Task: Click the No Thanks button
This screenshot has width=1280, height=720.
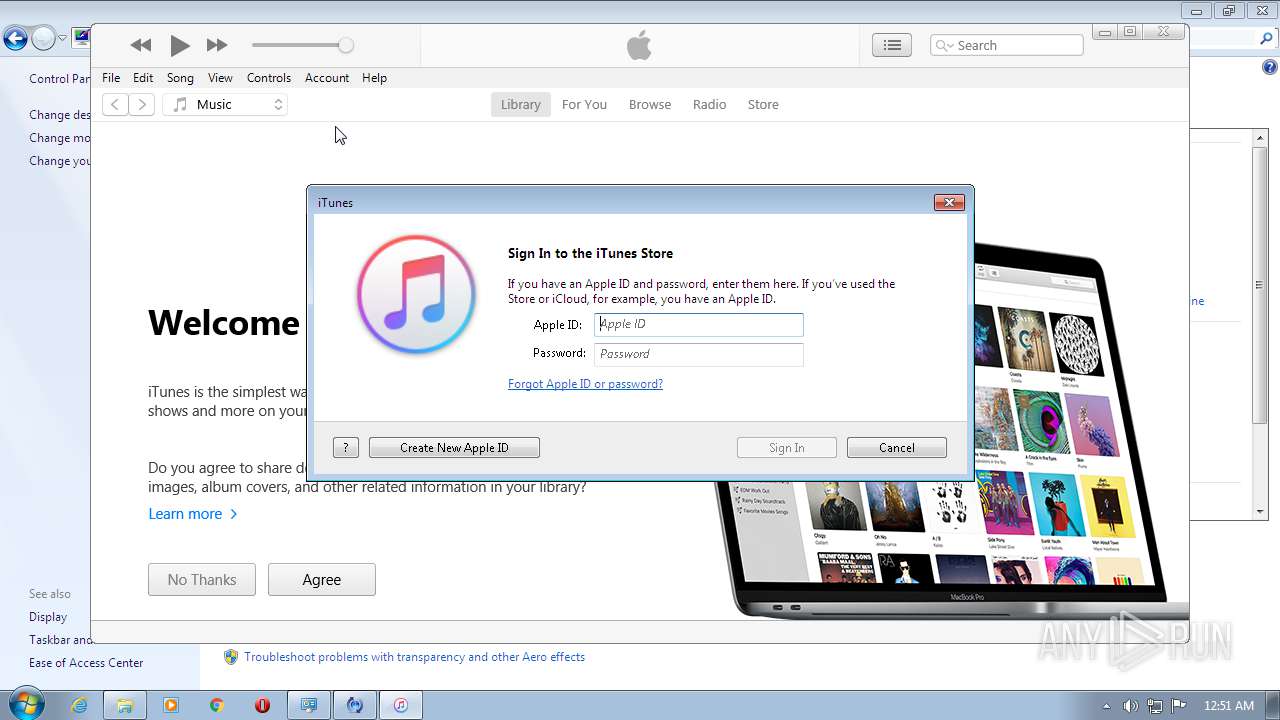Action: click(x=202, y=580)
